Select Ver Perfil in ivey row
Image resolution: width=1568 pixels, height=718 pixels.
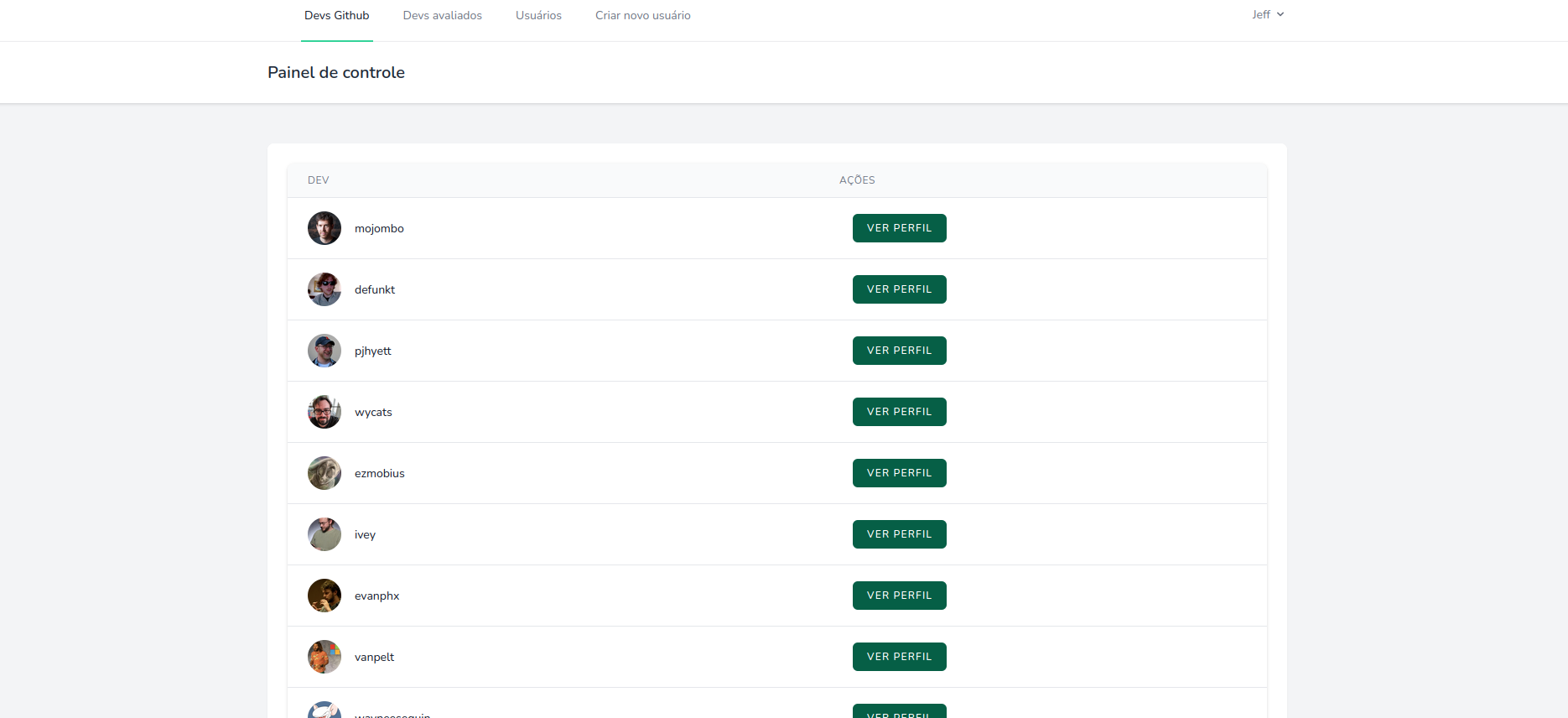(x=899, y=534)
